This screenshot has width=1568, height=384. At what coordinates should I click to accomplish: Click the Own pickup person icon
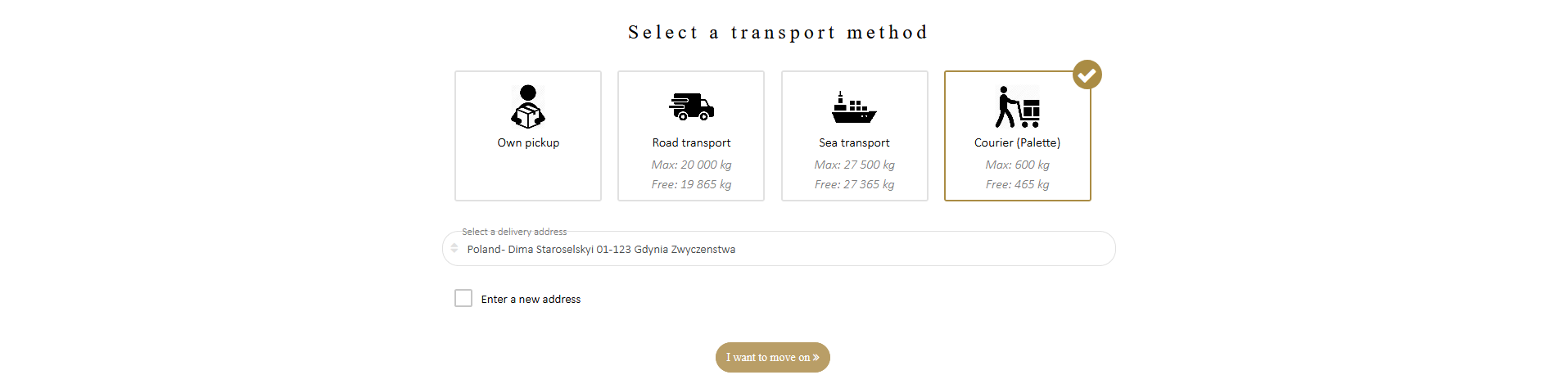528,107
